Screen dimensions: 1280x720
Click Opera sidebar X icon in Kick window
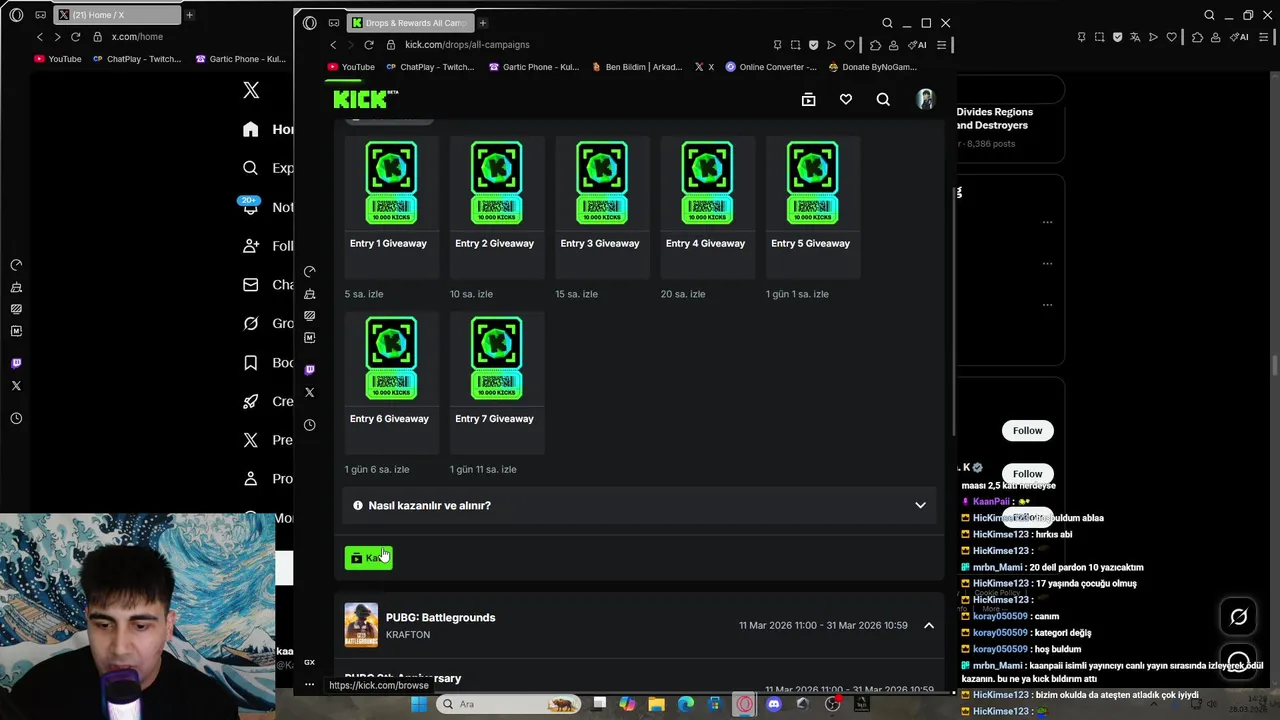309,393
